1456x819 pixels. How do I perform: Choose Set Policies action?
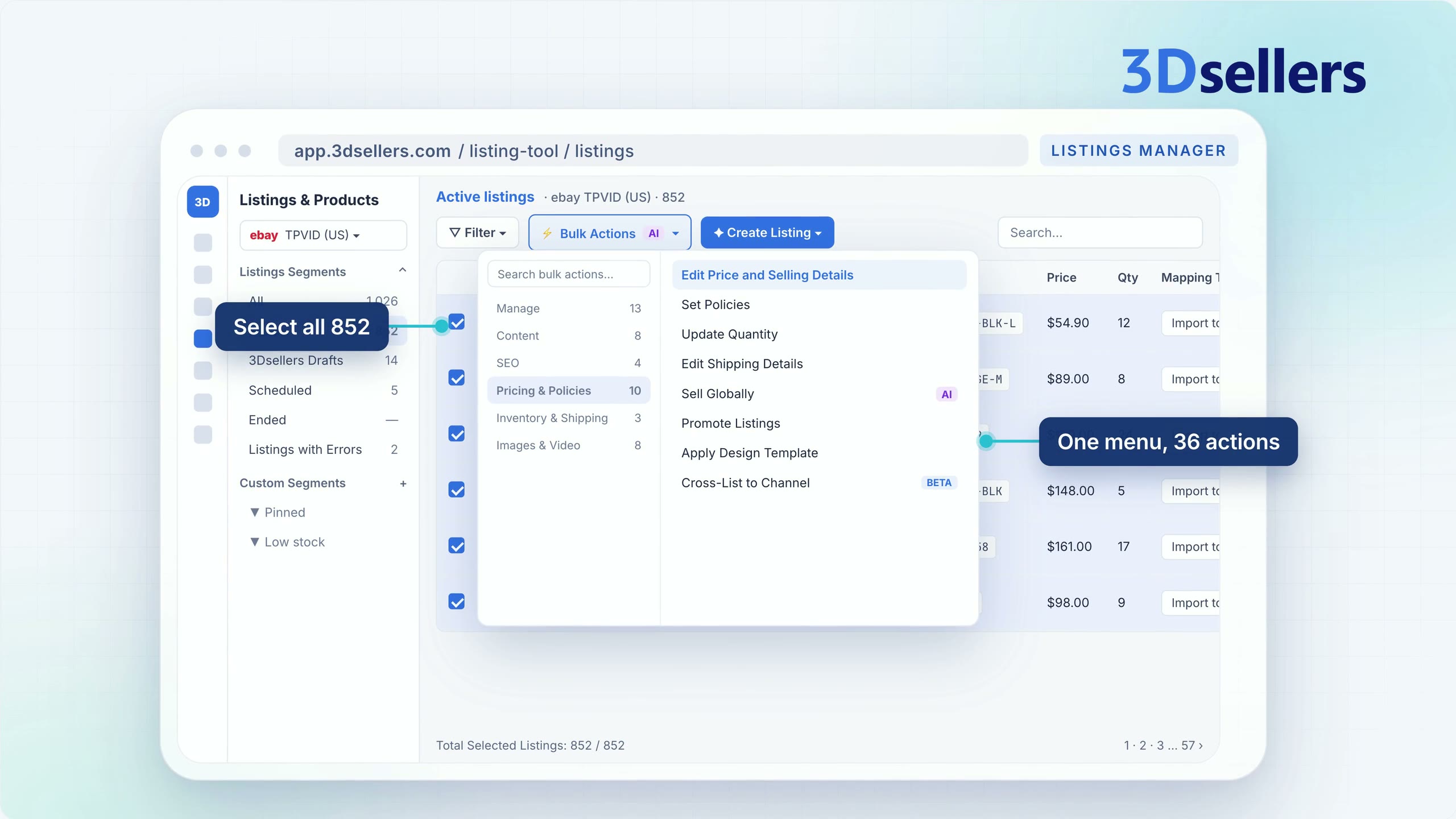[819, 305]
